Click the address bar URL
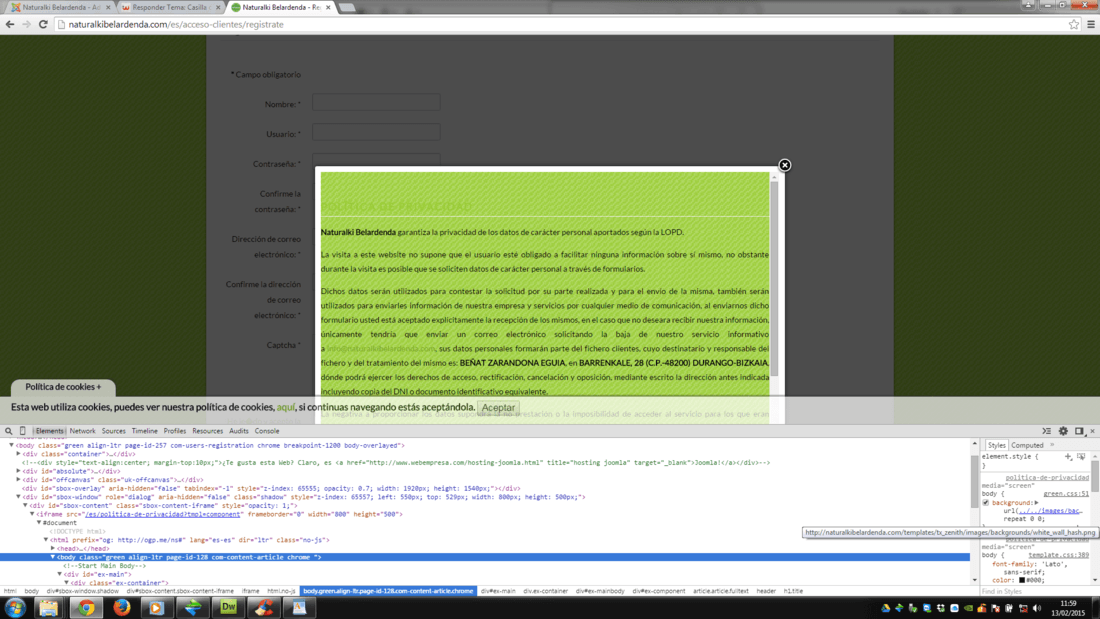This screenshot has height=619, width=1100. tap(176, 25)
